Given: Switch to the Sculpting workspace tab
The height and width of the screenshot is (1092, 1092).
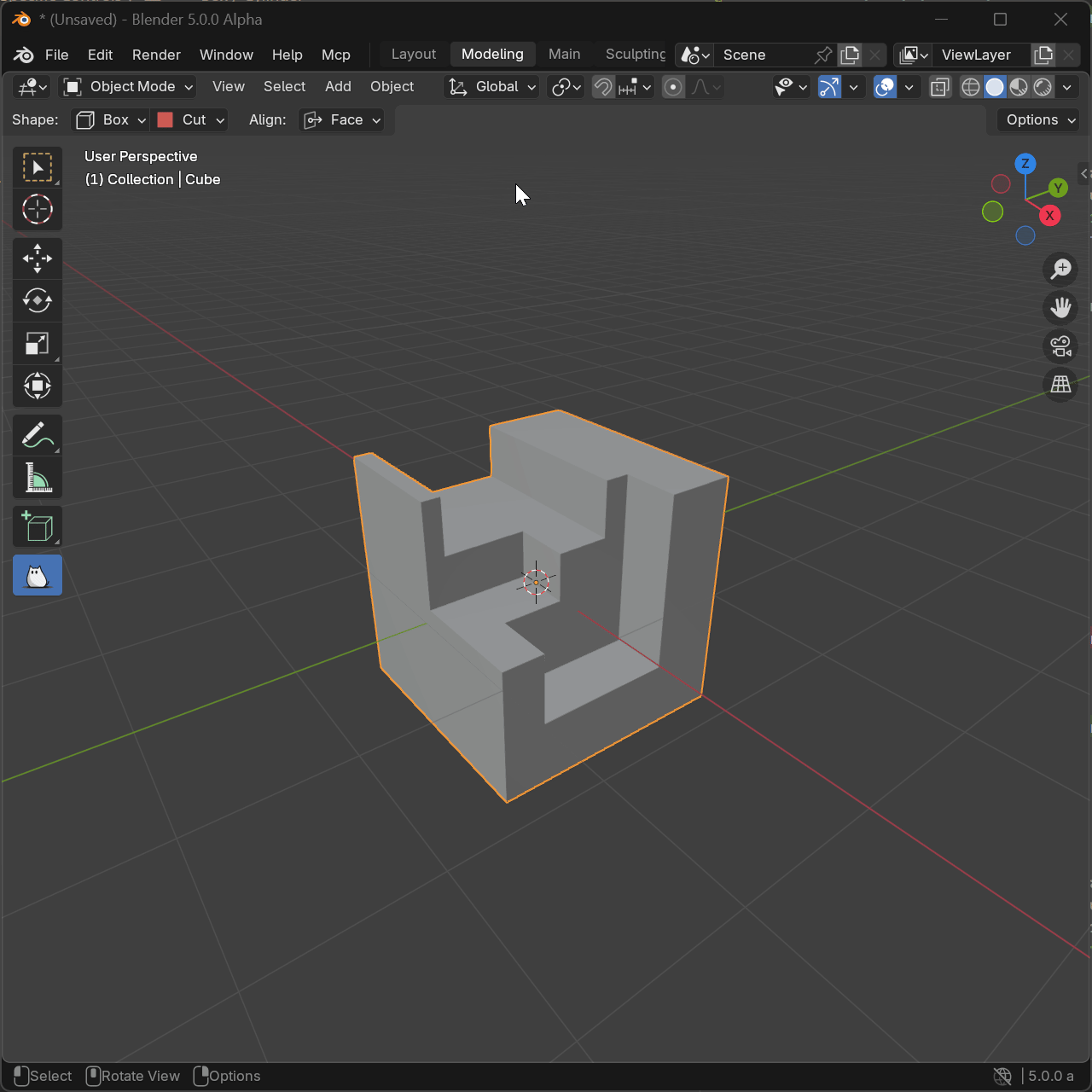Looking at the screenshot, I should (x=635, y=54).
